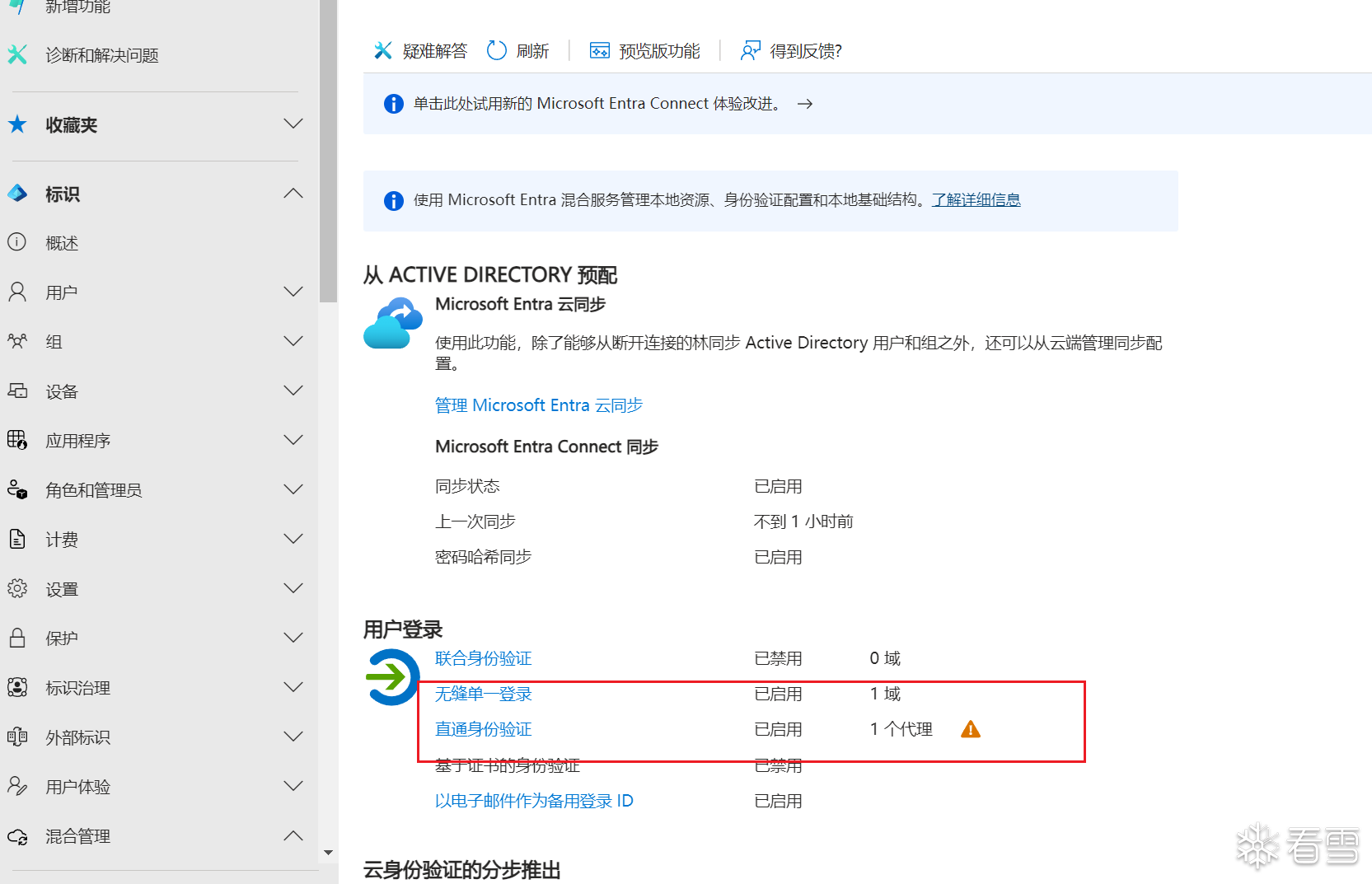
Task: Click the 收藏夹 star icon
Action: point(17,124)
